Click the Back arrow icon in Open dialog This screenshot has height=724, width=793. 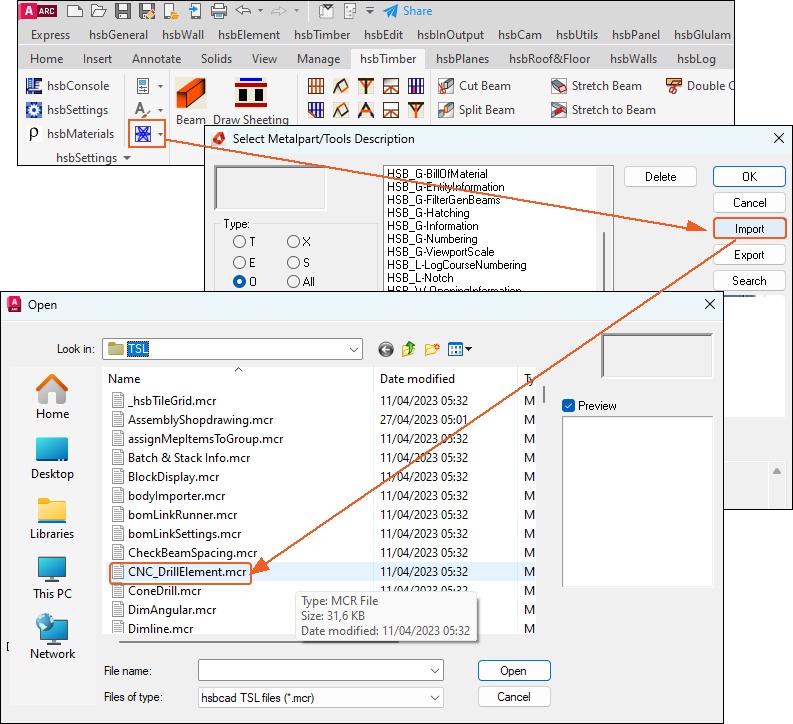coord(385,349)
